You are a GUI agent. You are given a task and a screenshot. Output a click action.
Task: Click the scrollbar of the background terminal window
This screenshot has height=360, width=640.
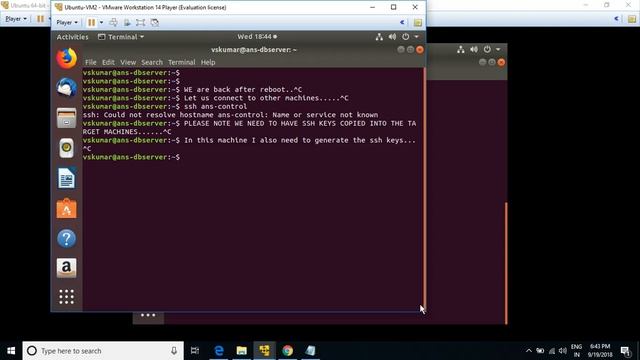point(506,263)
